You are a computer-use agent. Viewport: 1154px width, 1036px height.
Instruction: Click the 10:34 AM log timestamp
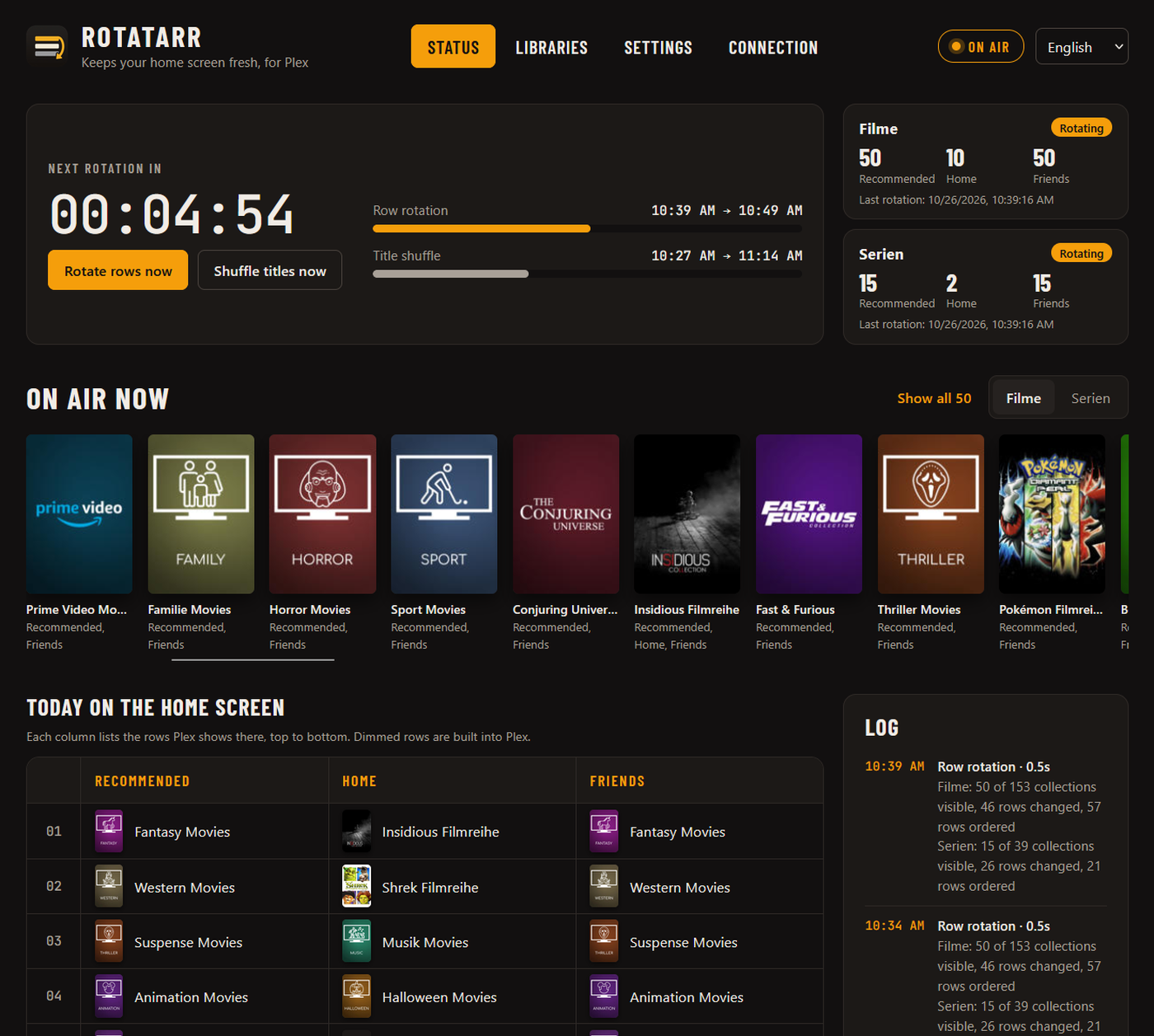[894, 926]
